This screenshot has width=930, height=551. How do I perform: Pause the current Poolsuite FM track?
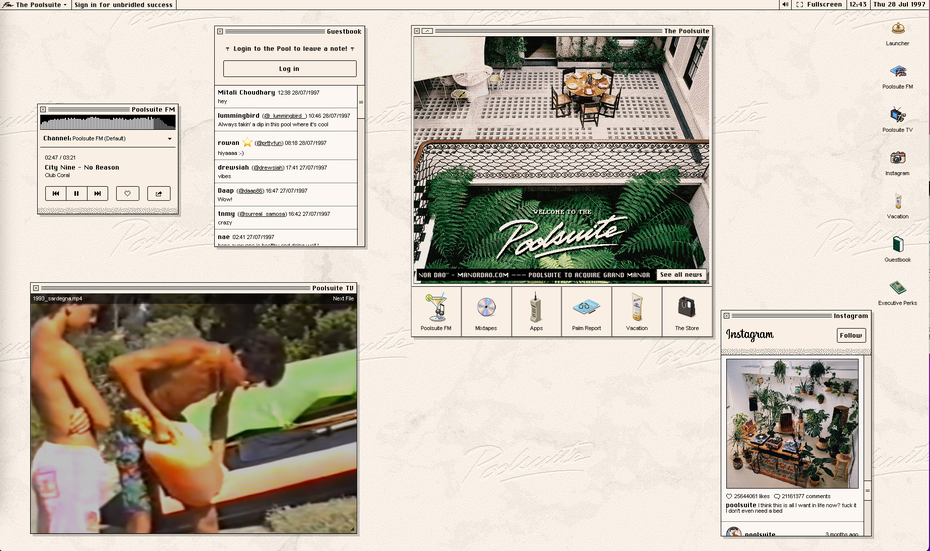(x=76, y=193)
